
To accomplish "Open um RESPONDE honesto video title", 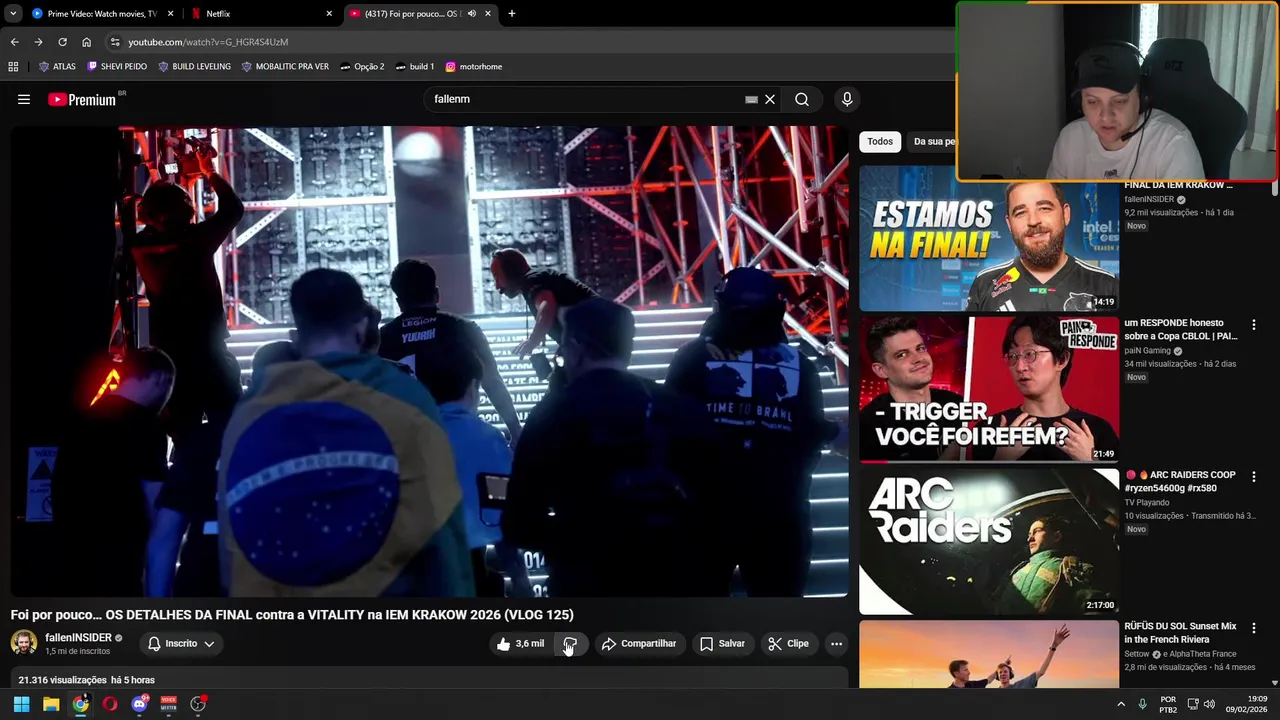I will coord(1181,330).
